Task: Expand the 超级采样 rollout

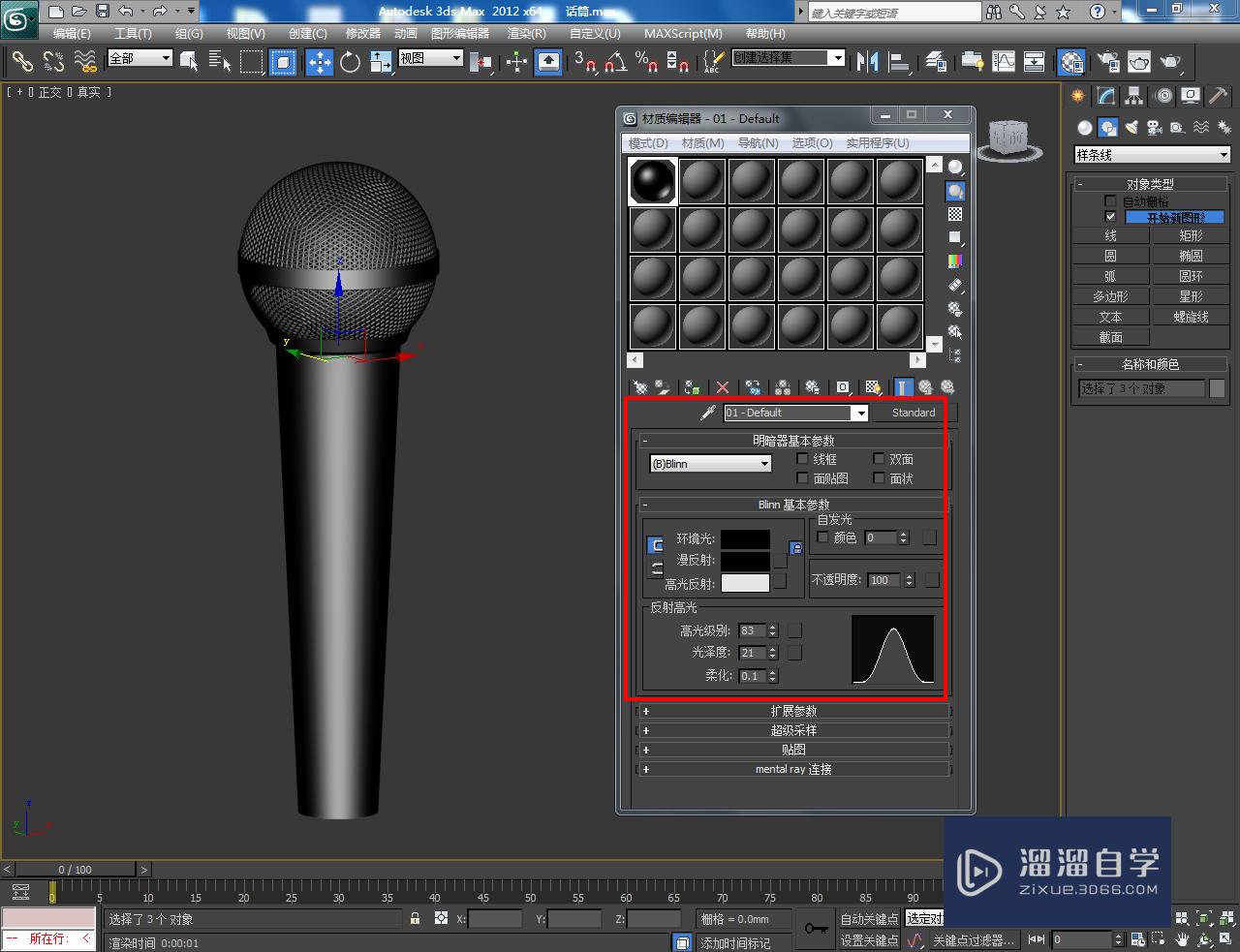Action: coord(793,730)
